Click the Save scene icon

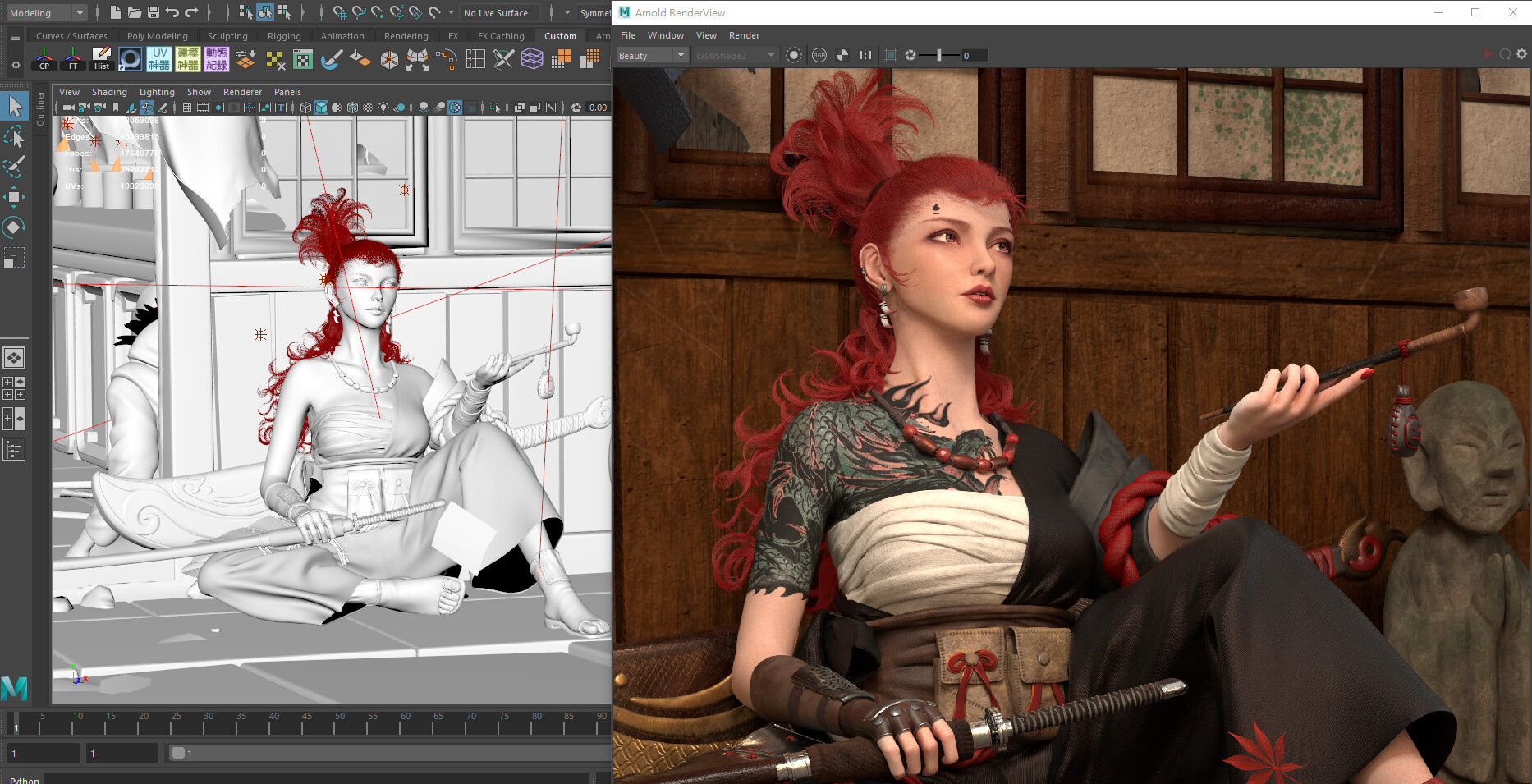pos(153,12)
